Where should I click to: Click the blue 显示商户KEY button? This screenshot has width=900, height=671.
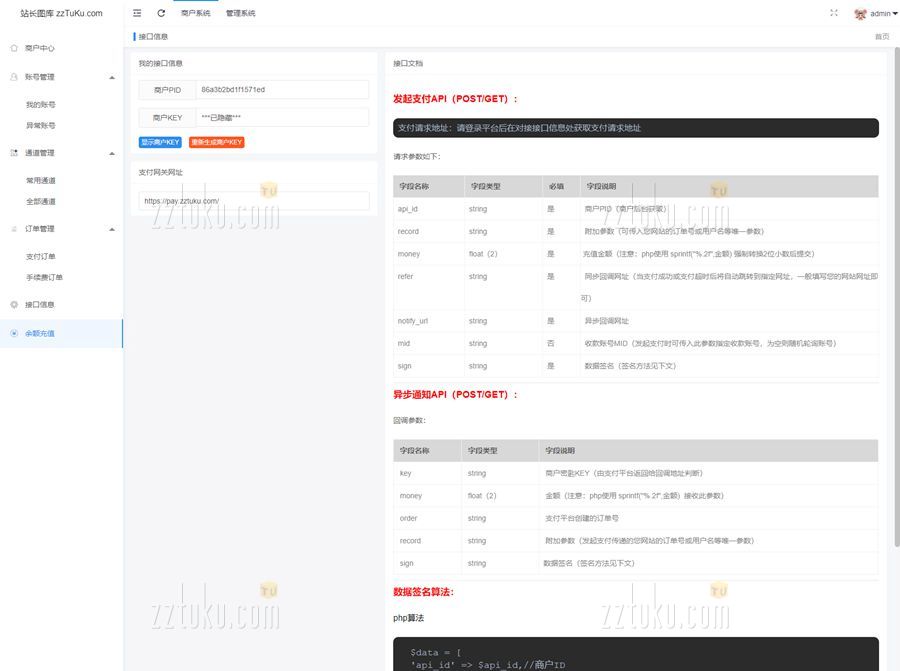point(160,142)
